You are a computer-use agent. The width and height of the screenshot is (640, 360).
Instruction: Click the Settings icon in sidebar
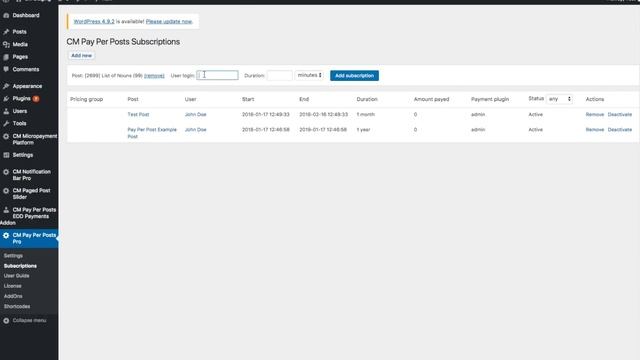[6, 155]
